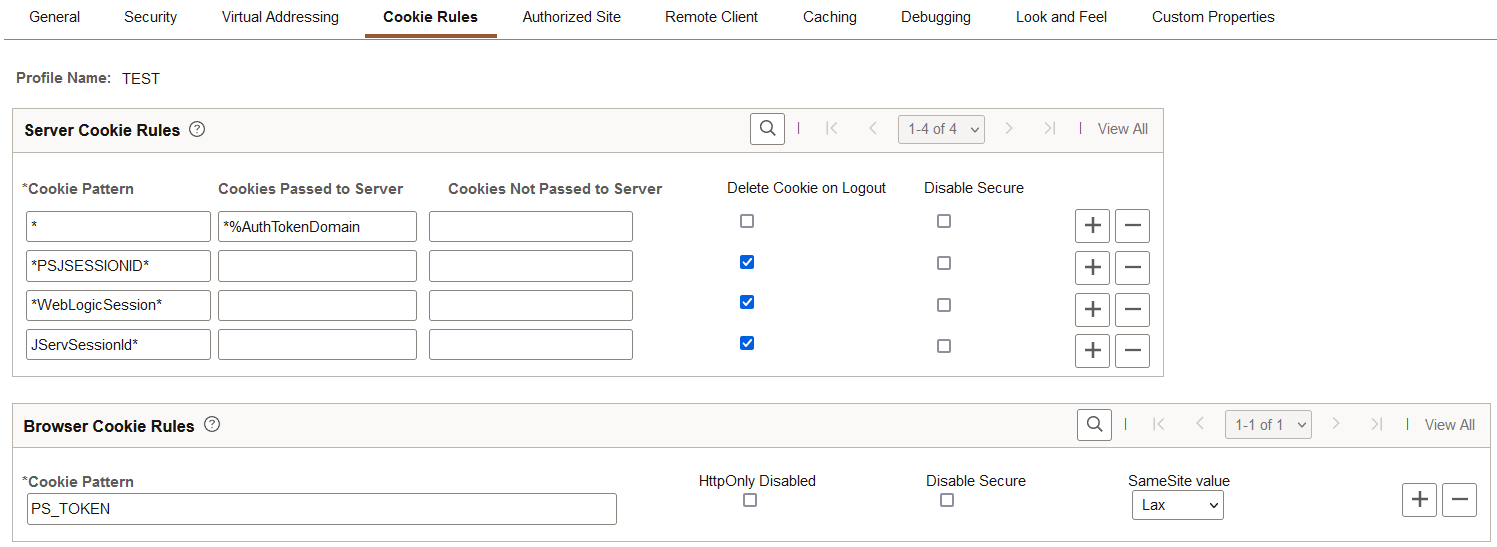Go to the Remote Client tab
Viewport: 1497px width, 547px height.
tap(712, 17)
